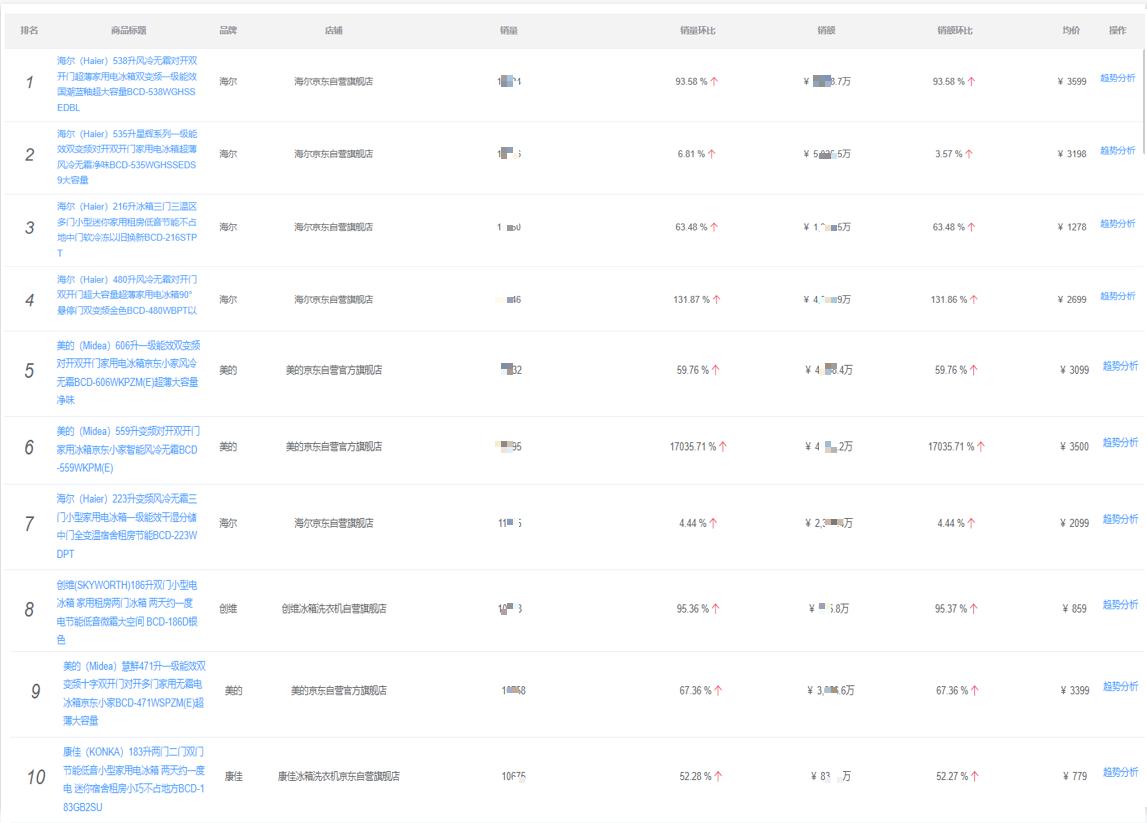This screenshot has height=823, width=1147.
Task: Click 趋势分析 for the ¥3599 row
Action: (x=1118, y=78)
